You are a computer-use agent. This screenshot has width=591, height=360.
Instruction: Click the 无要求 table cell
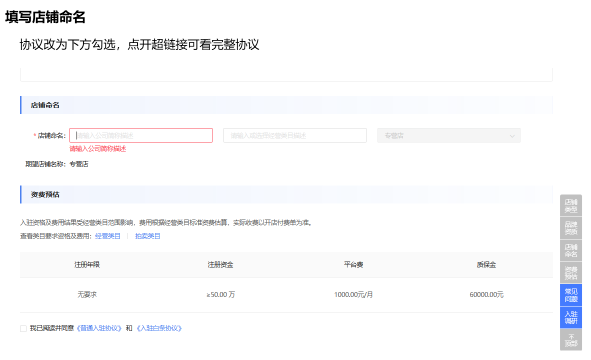tap(87, 294)
